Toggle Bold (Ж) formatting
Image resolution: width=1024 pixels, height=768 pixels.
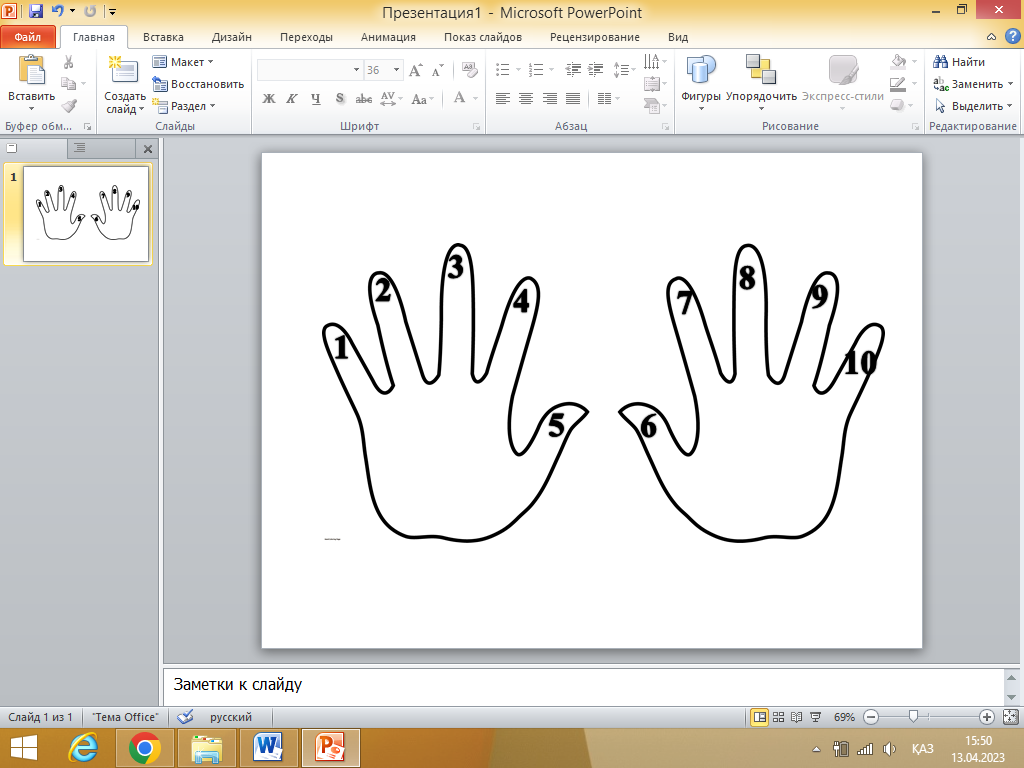click(x=268, y=99)
